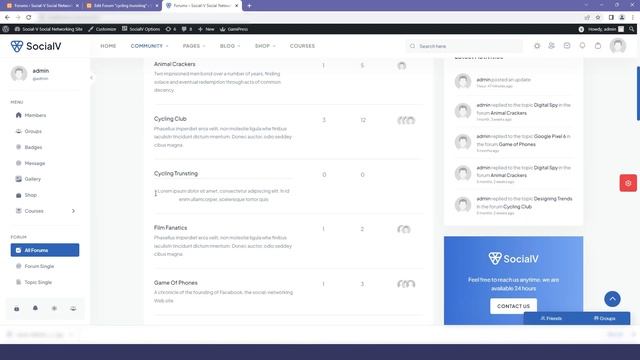Open Friends chat tab at bottom

point(551,318)
